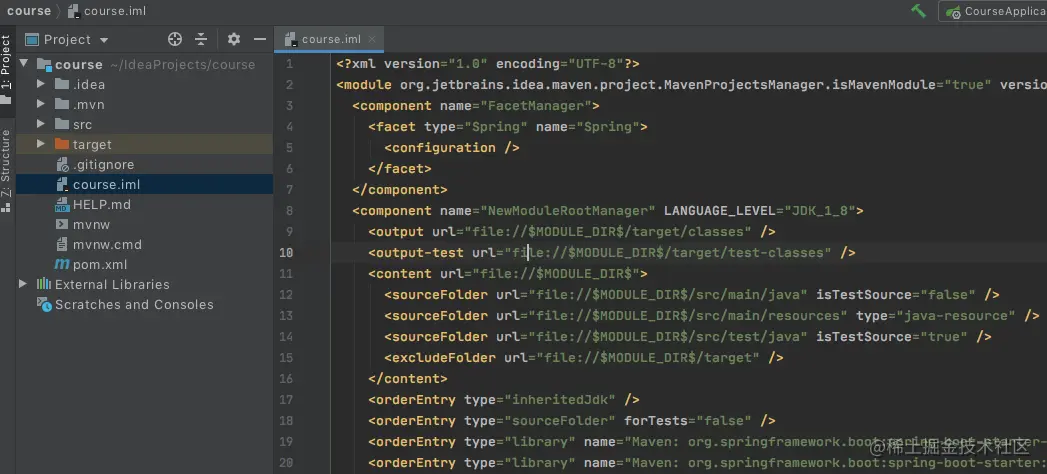Expand the src folder
This screenshot has width=1047, height=474.
click(41, 124)
